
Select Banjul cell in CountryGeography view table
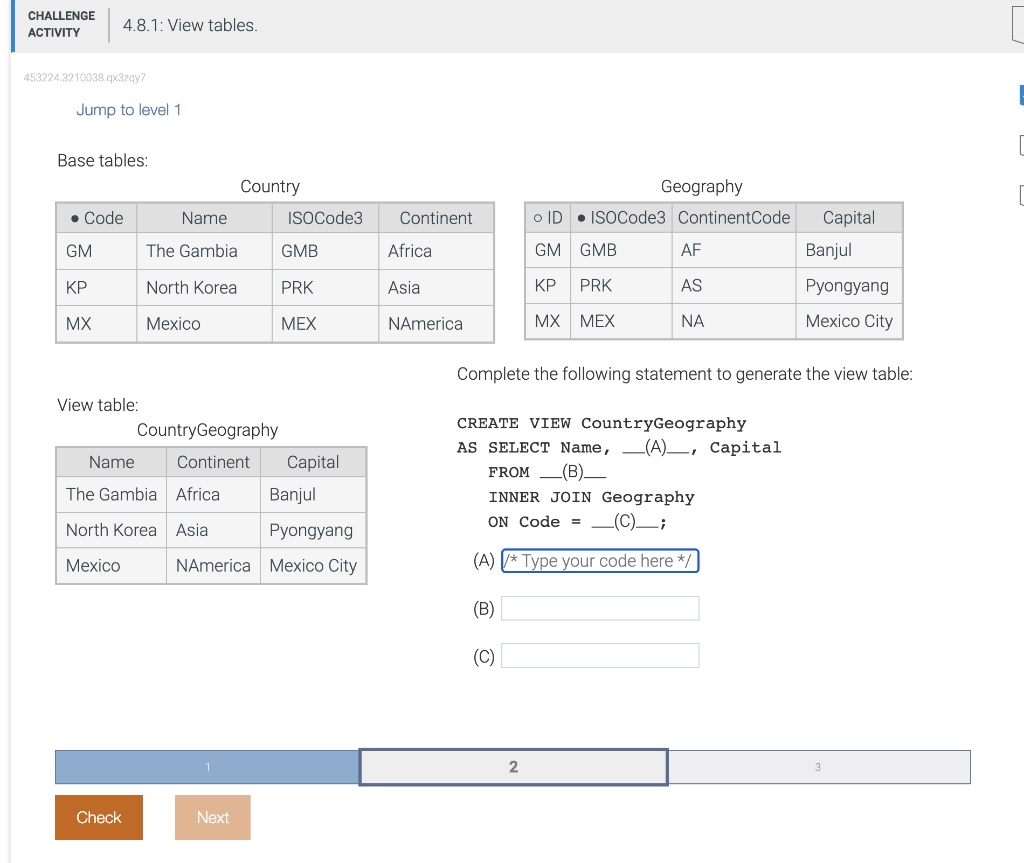(313, 495)
